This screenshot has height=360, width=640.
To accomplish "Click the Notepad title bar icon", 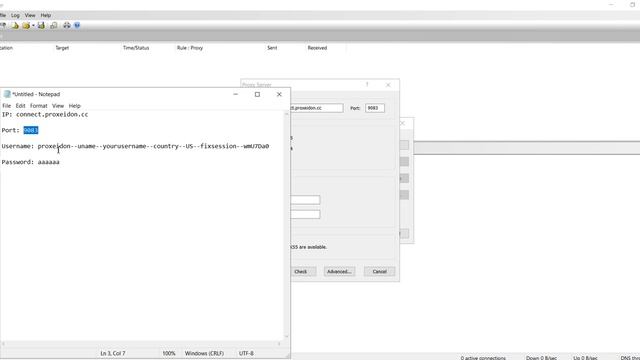I will tap(7, 94).
